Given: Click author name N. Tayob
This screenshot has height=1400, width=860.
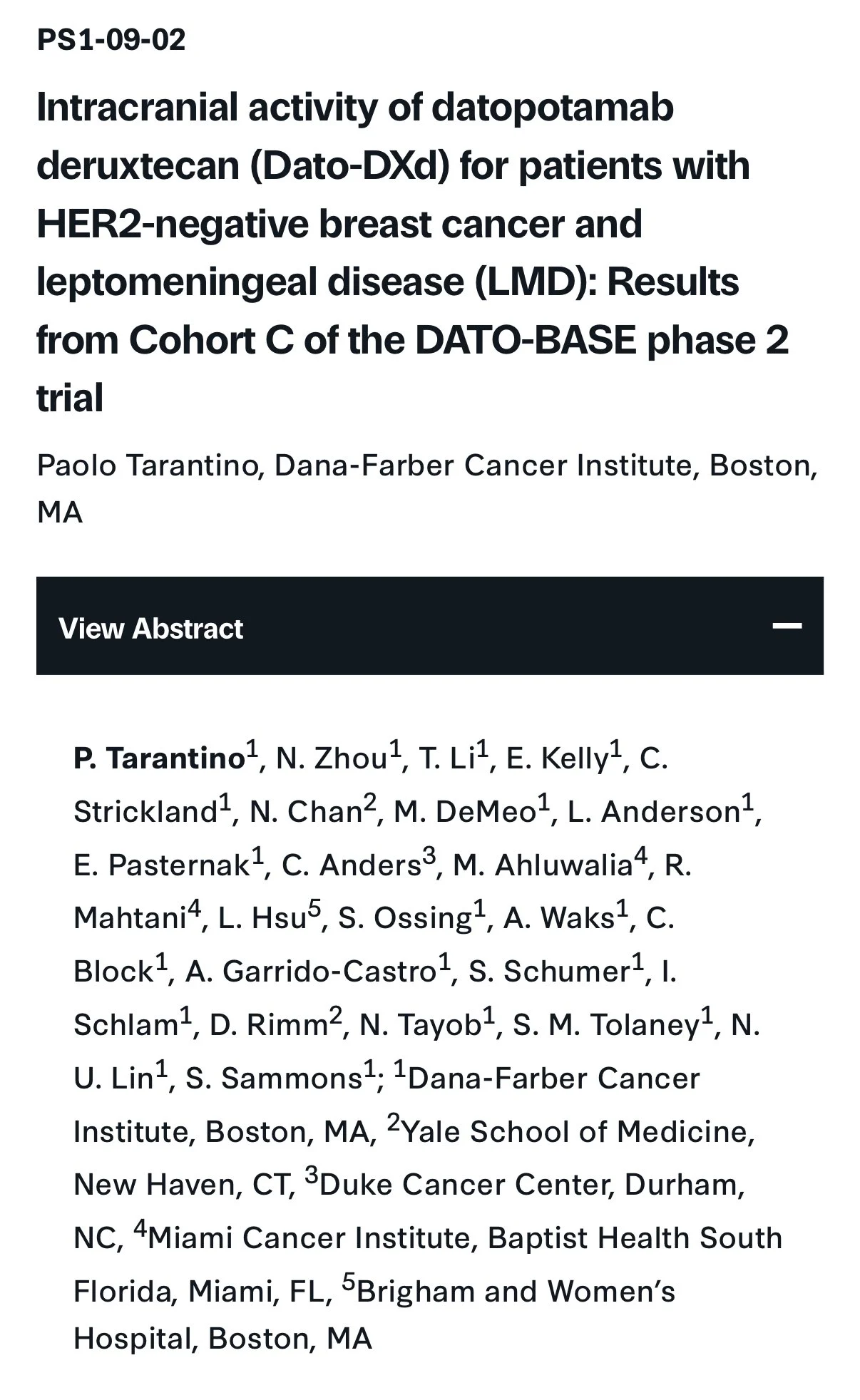Looking at the screenshot, I should point(420,1025).
